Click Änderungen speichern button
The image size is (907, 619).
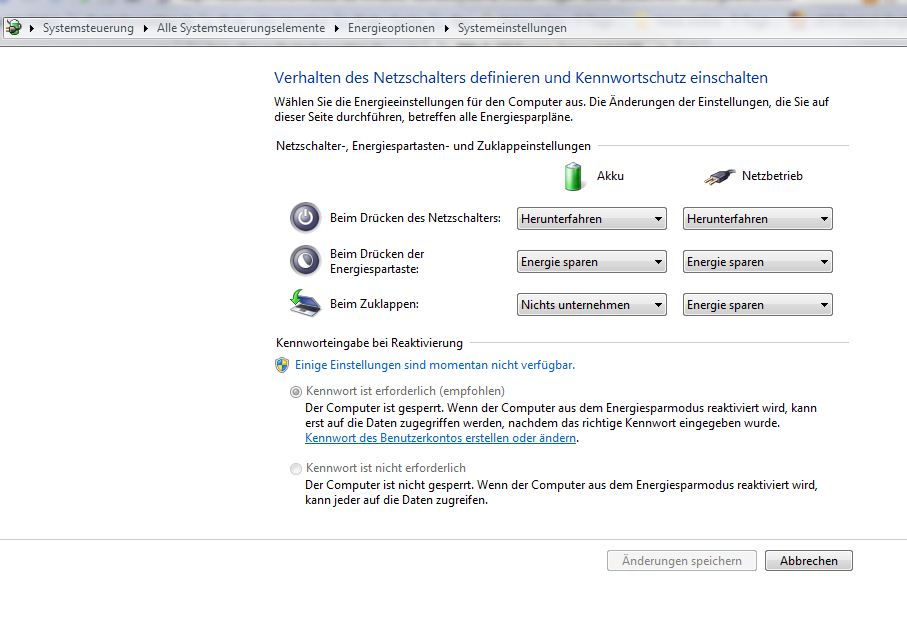click(681, 561)
